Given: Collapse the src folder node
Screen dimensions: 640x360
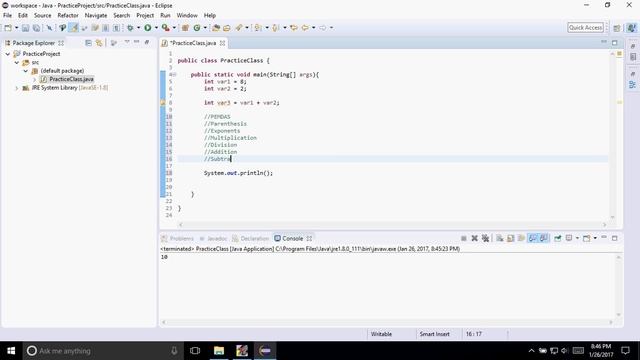Looking at the screenshot, I should 17,62.
